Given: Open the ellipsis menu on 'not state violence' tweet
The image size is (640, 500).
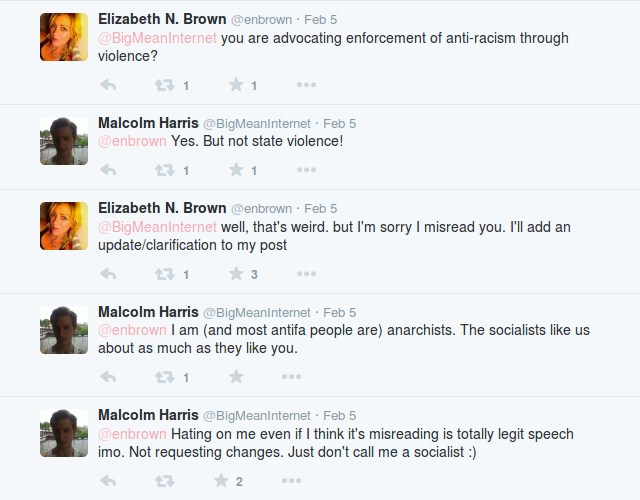Looking at the screenshot, I should tap(307, 169).
